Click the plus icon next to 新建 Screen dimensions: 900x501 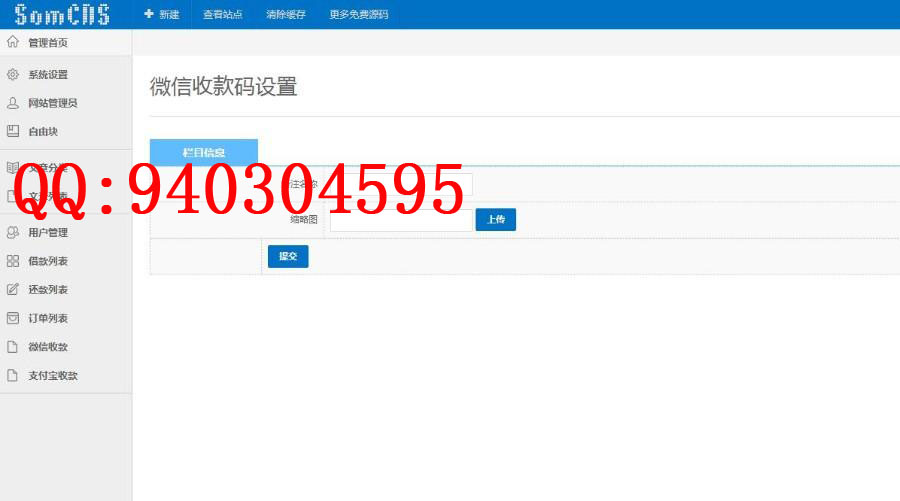click(x=149, y=15)
